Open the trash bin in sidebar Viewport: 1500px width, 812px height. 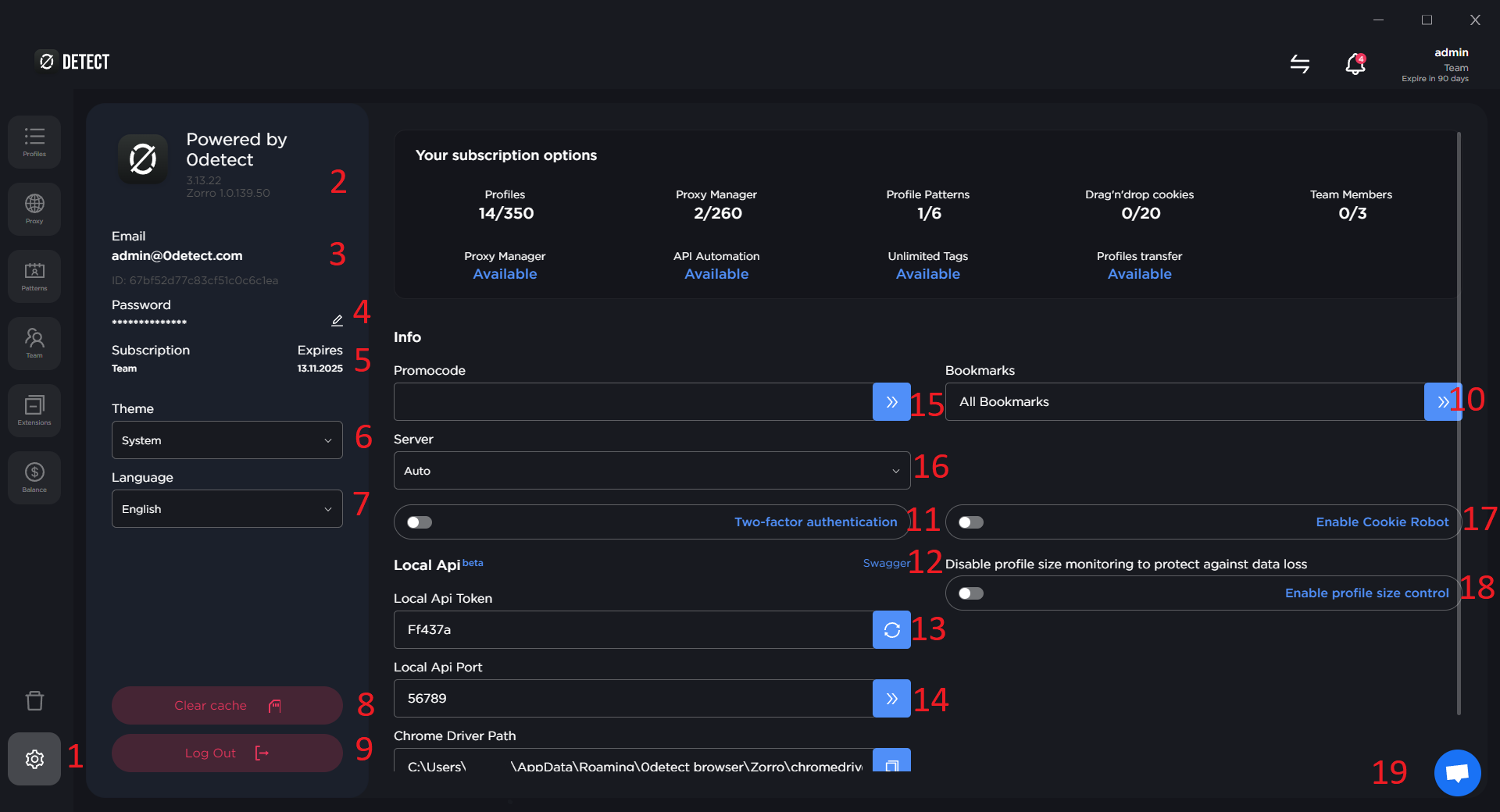[34, 700]
